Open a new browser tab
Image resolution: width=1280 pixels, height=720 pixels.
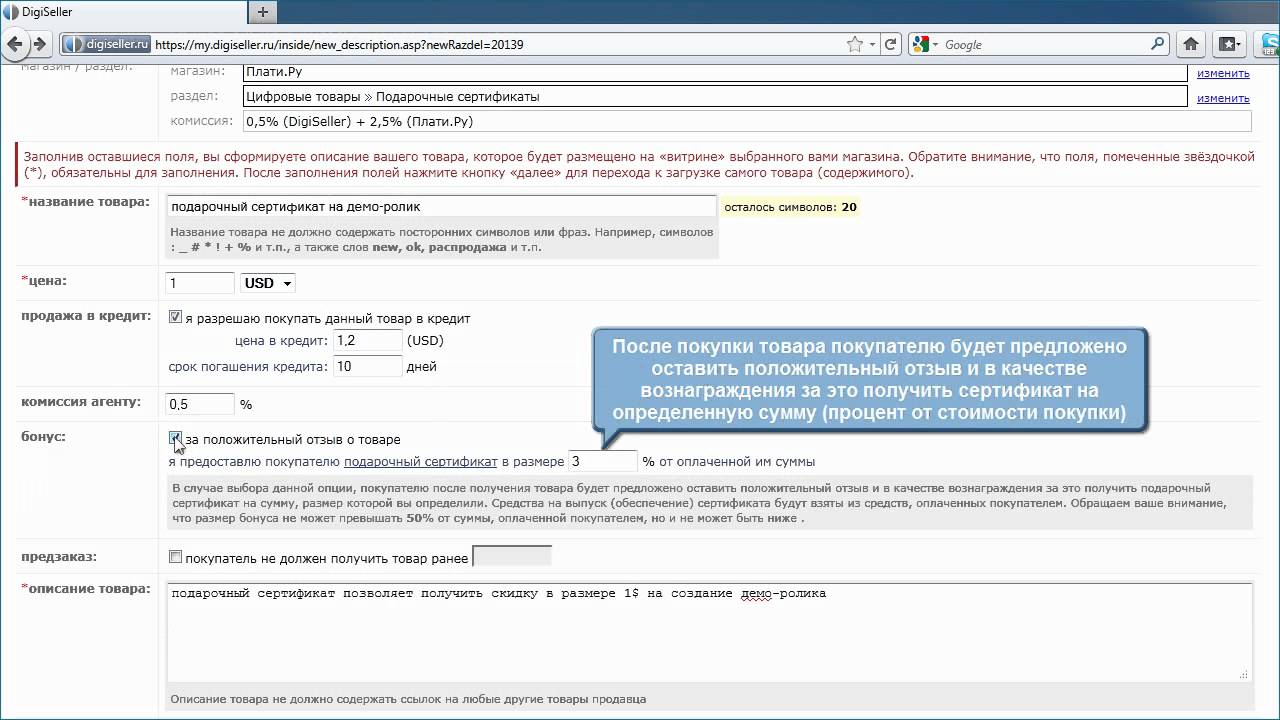coord(263,12)
